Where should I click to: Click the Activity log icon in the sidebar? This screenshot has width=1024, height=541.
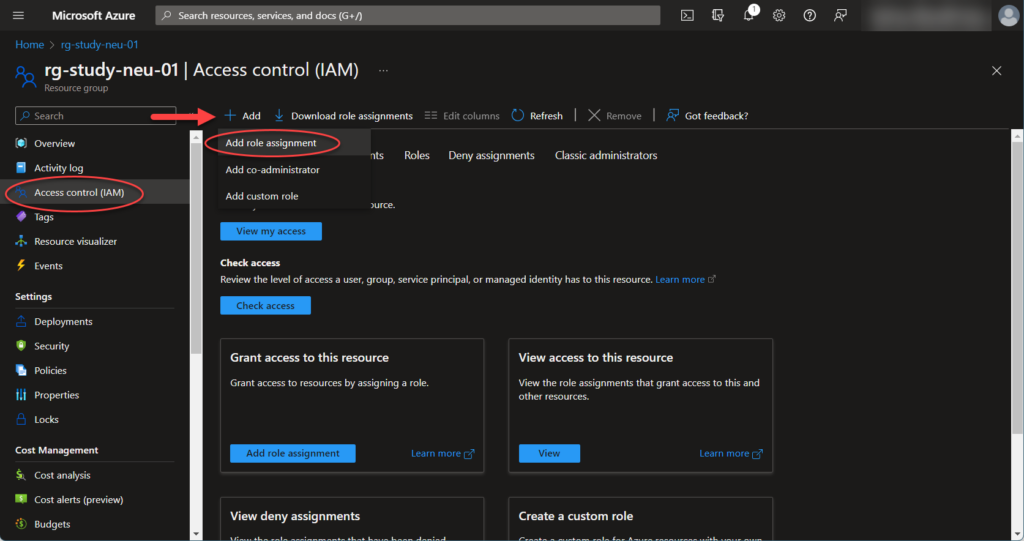[21, 168]
